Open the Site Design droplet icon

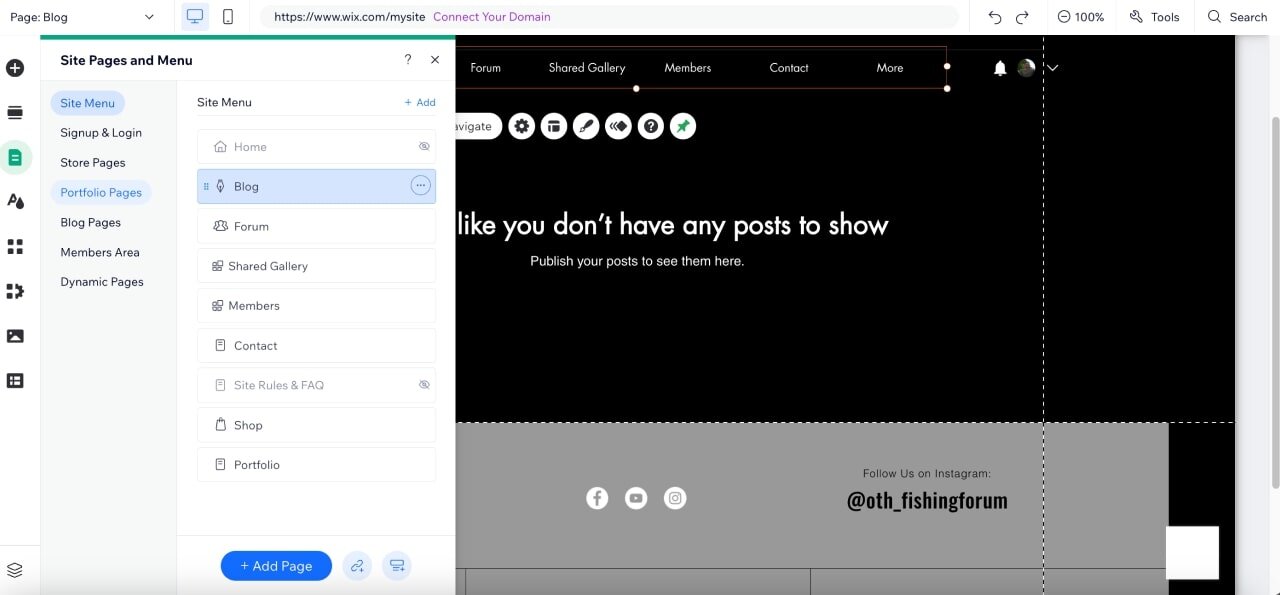(x=15, y=201)
